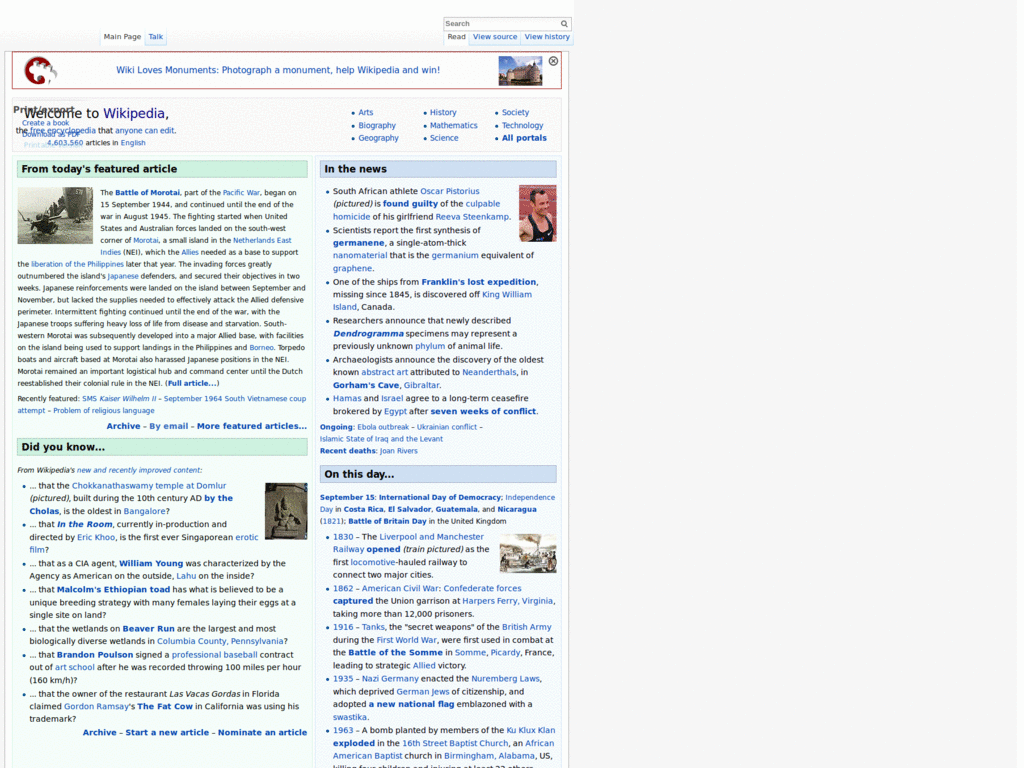Switch to the Talk tab
1024x768 pixels.
[x=155, y=37]
